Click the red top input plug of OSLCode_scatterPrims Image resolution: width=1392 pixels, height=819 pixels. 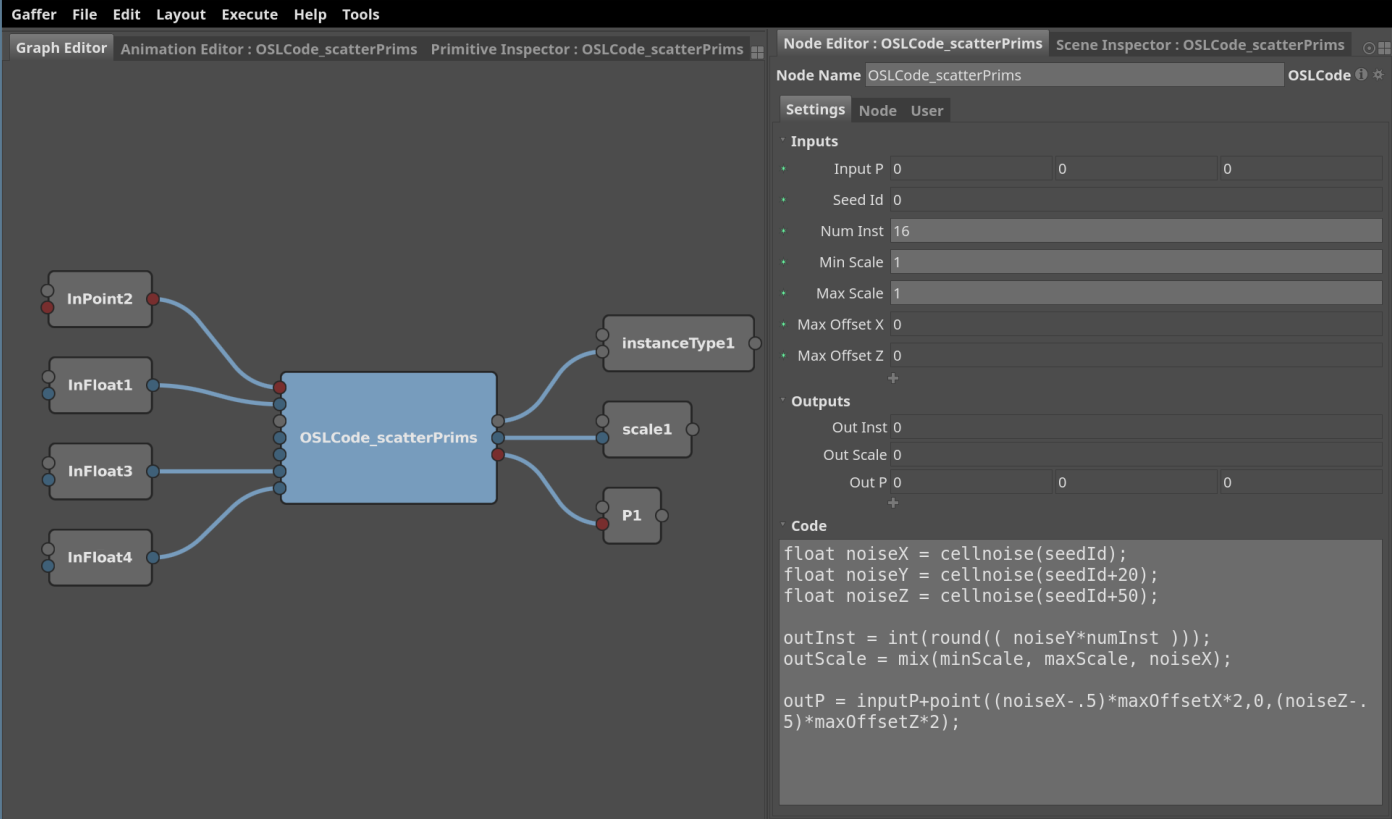[280, 387]
